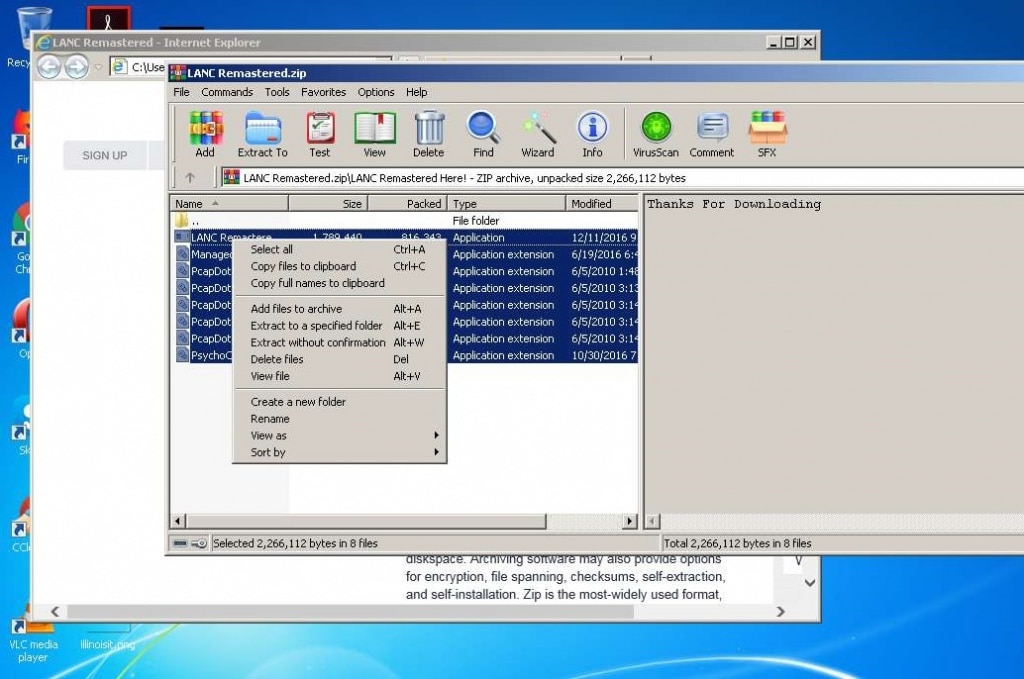Open VLC media player desktop shortcut
The height and width of the screenshot is (679, 1024).
(33, 635)
